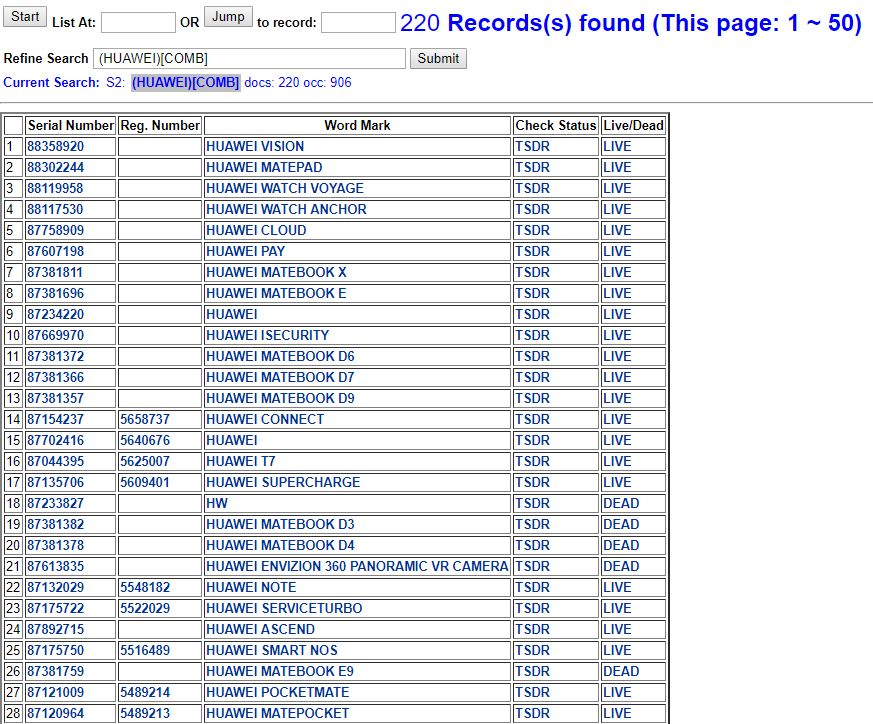Open registration number 5625007
This screenshot has width=873, height=724.
pos(145,462)
